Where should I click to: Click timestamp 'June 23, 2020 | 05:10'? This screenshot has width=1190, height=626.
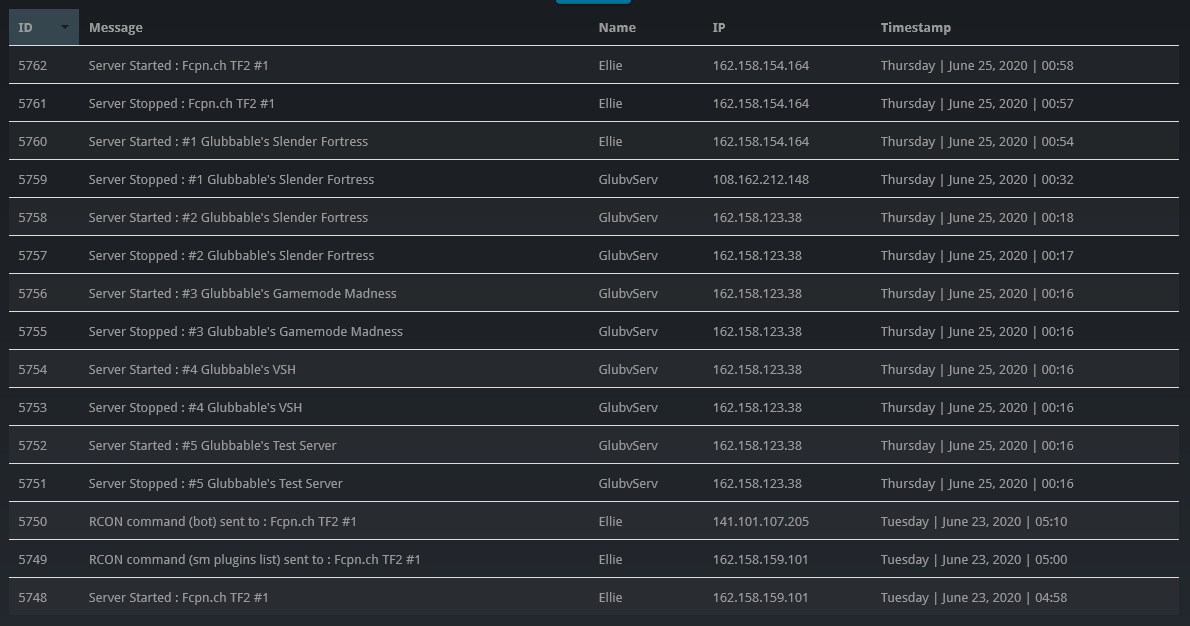1004,521
